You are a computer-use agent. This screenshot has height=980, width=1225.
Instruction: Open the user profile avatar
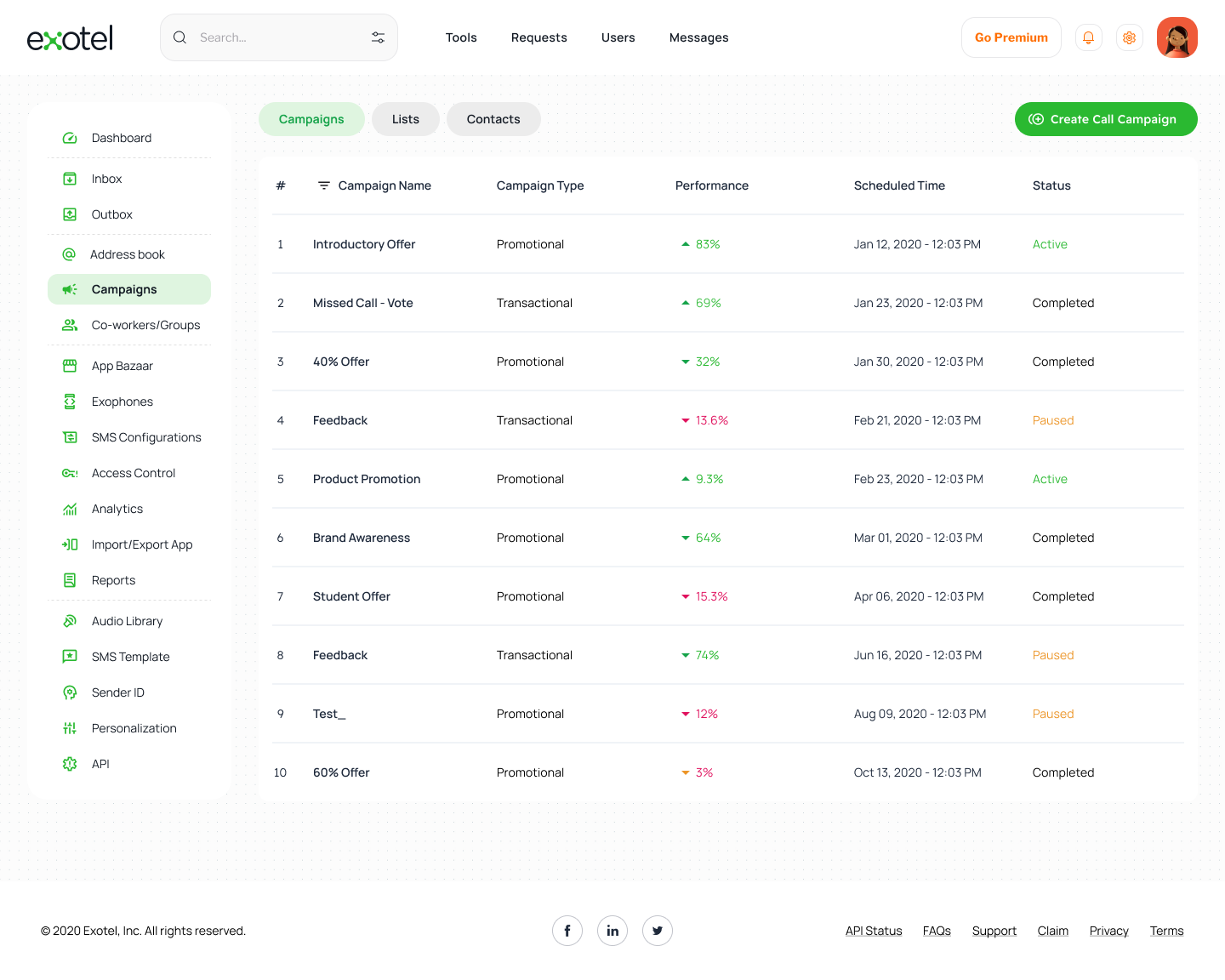pos(1177,37)
